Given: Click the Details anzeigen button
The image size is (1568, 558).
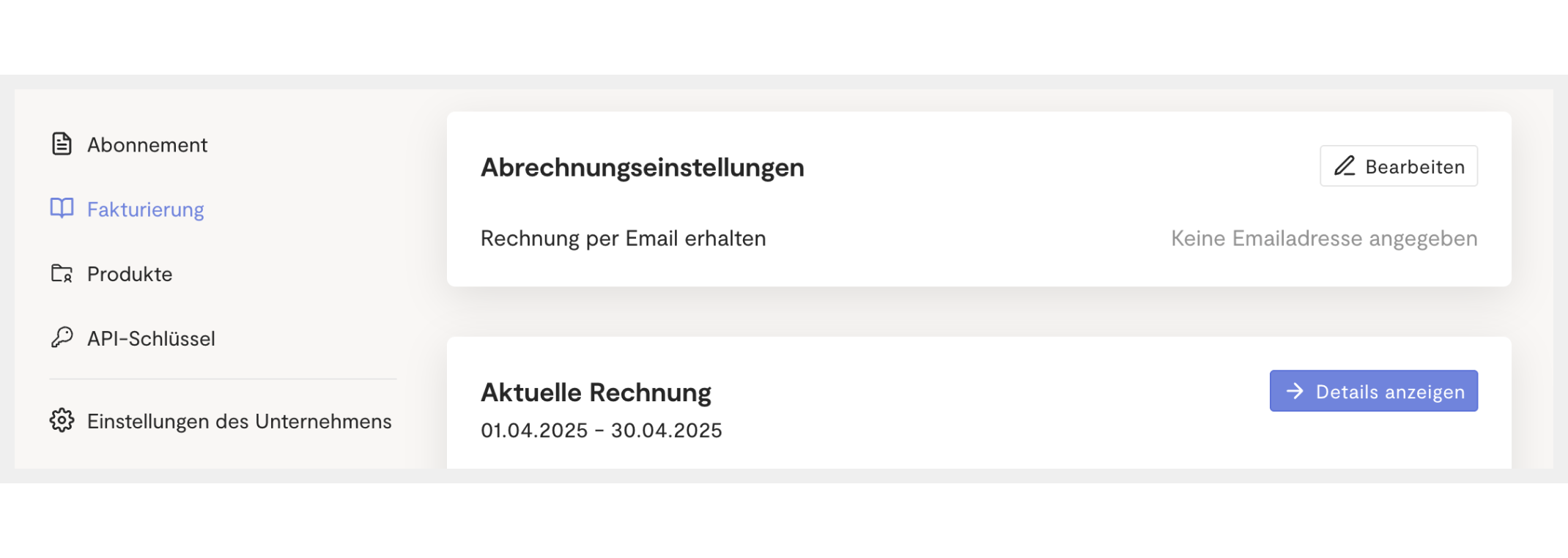Looking at the screenshot, I should tap(1374, 391).
